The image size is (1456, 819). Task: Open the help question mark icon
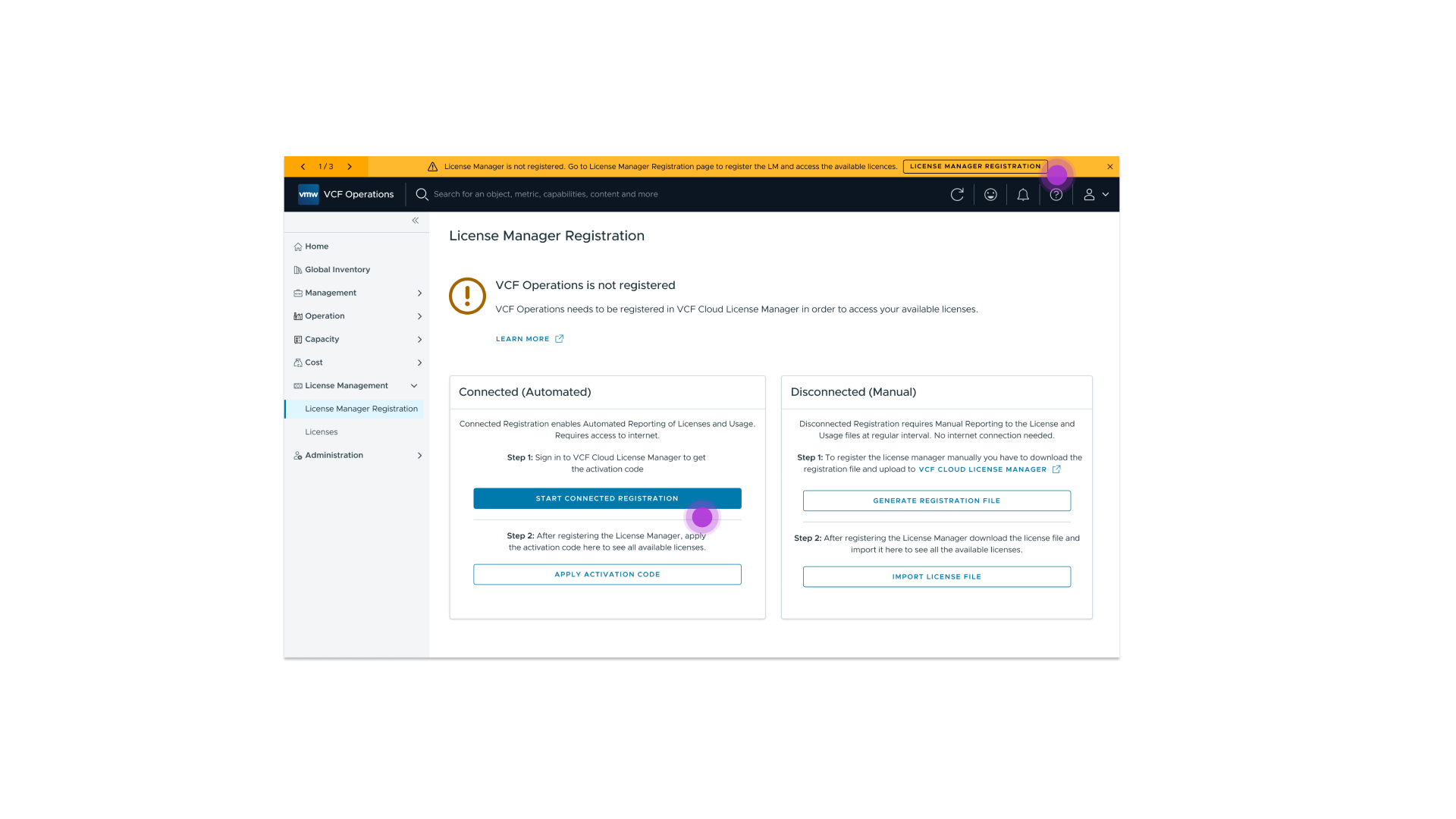(1056, 195)
